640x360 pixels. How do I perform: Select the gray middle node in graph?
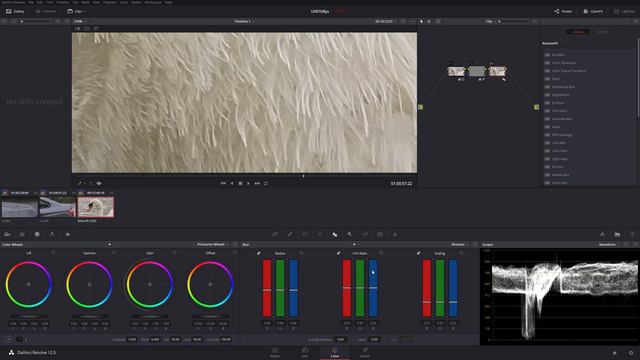477,71
